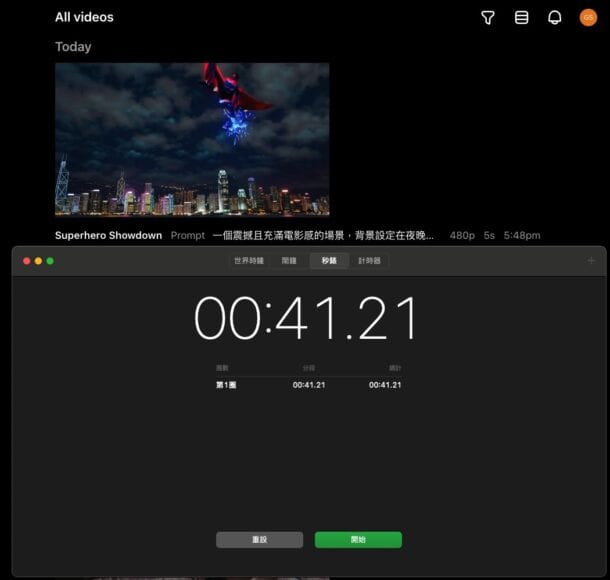Switch to the 計時器 timer tab
This screenshot has width=610, height=580.
pyautogui.click(x=370, y=261)
